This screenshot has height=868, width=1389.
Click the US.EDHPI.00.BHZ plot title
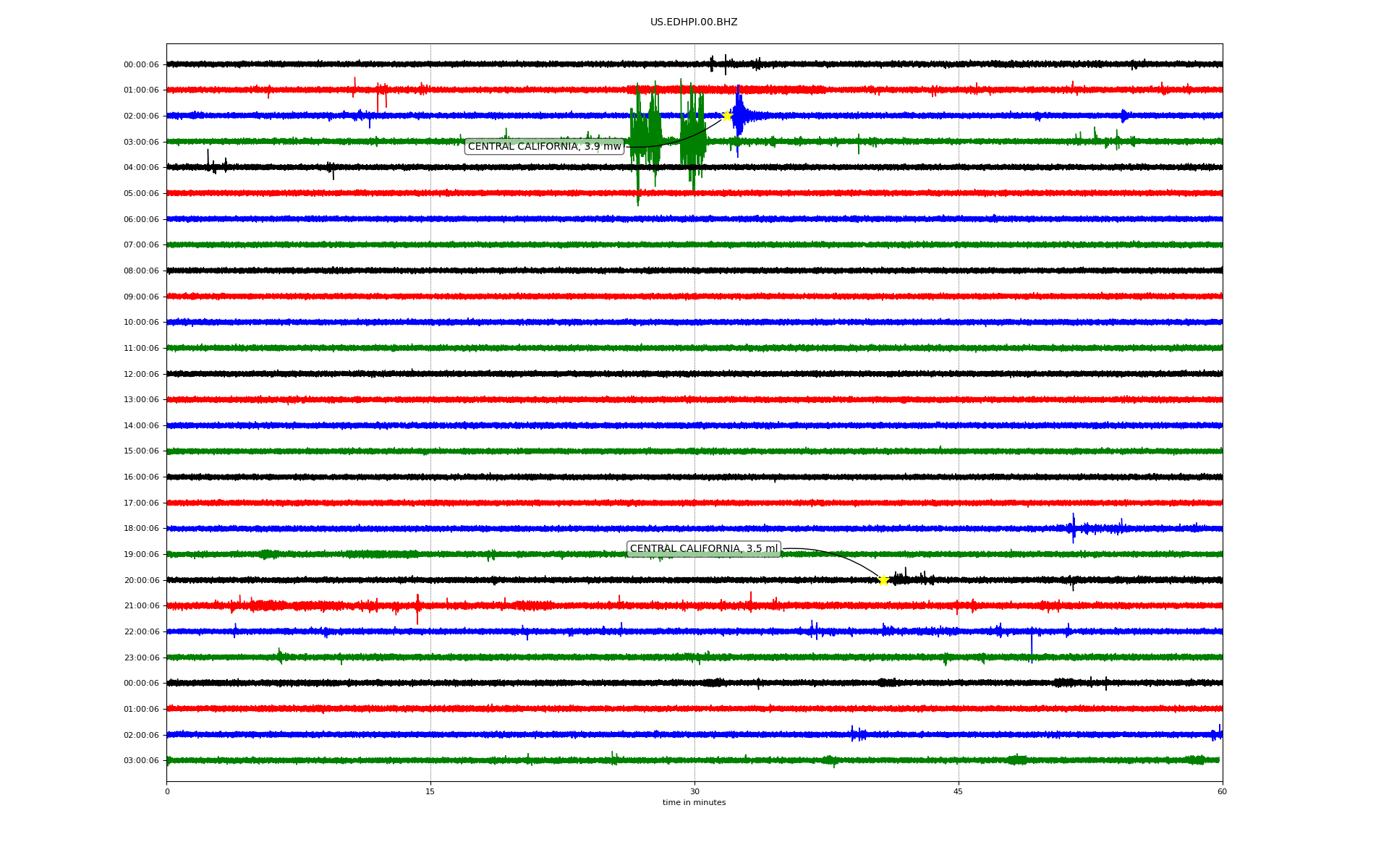coord(693,22)
